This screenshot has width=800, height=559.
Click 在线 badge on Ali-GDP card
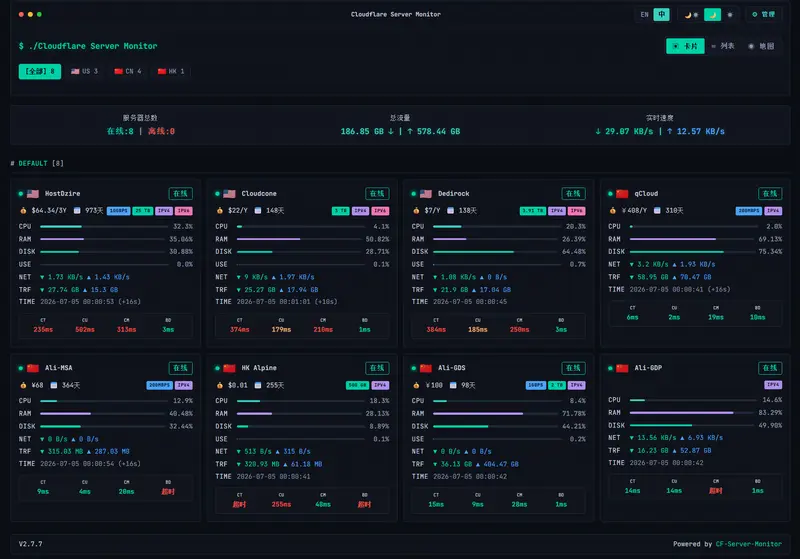point(770,368)
